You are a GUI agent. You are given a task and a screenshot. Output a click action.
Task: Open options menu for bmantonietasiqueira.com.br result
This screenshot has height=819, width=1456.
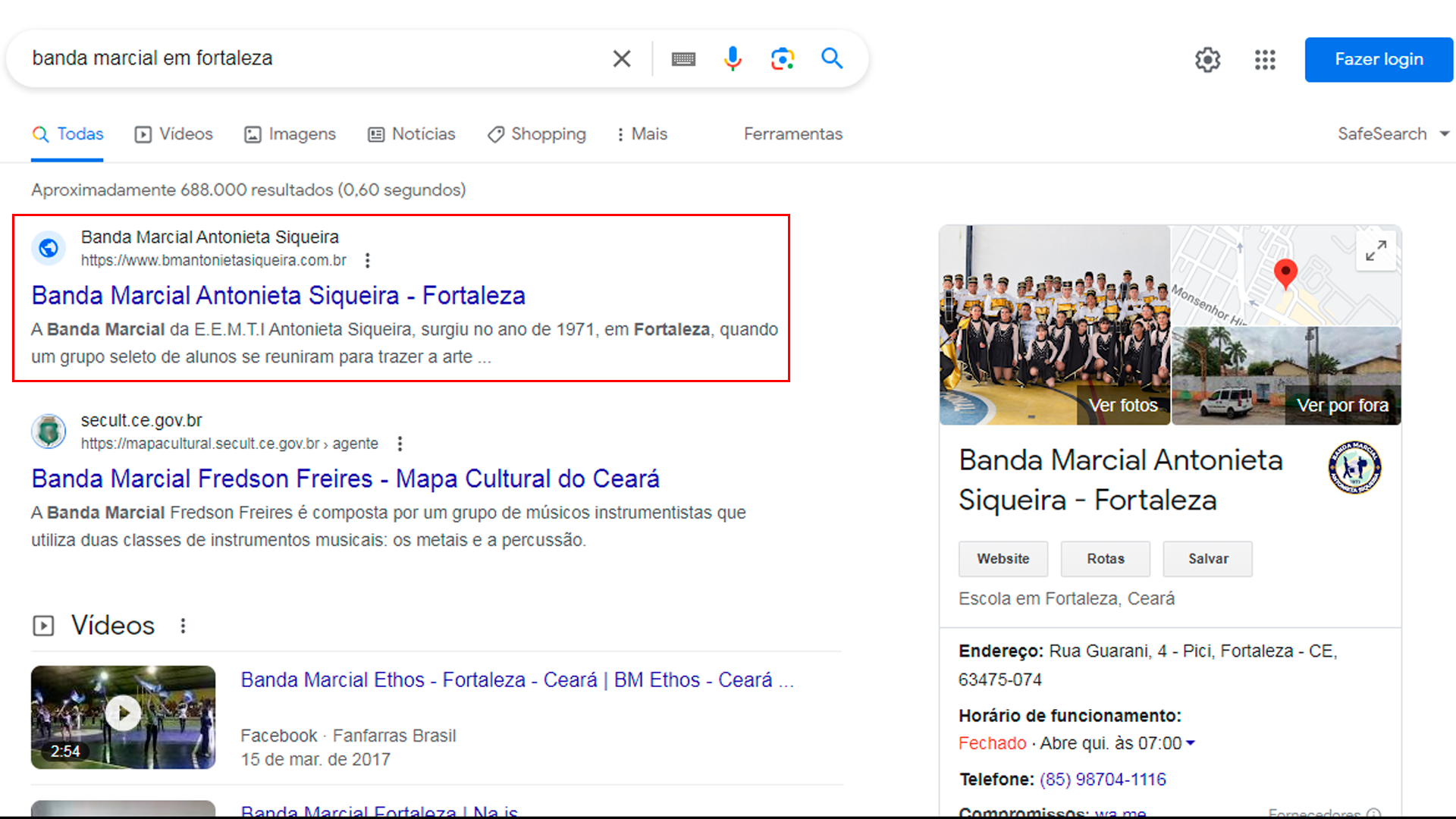(x=368, y=261)
